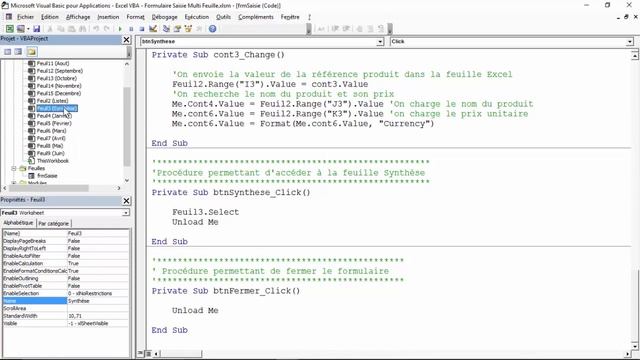
Task: Click View Object icon in Project panel
Action: [x=18, y=51]
